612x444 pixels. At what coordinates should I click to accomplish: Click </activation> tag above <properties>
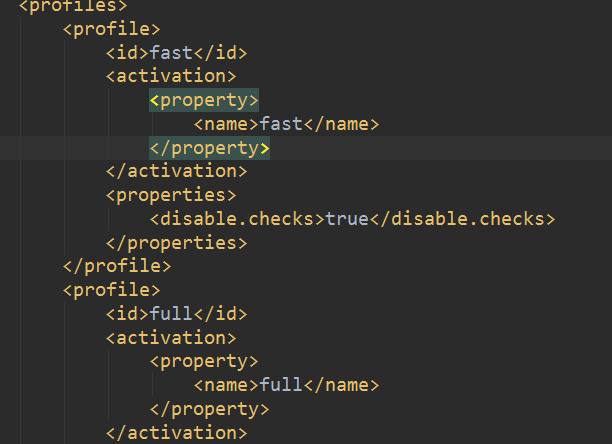[176, 171]
